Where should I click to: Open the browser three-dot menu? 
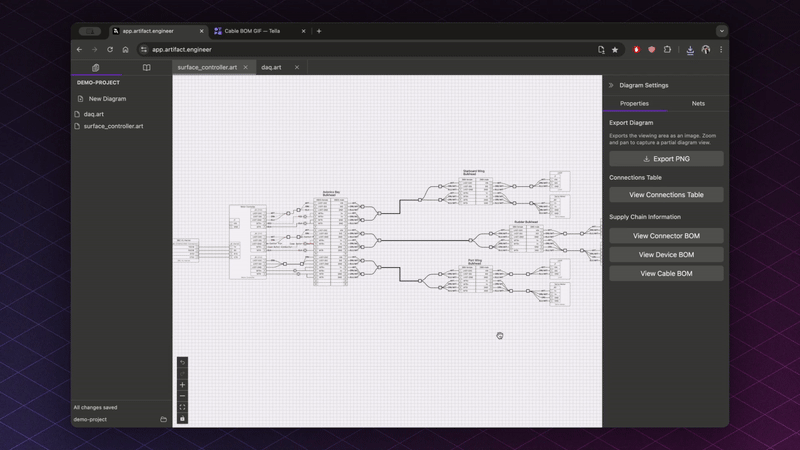[x=721, y=49]
